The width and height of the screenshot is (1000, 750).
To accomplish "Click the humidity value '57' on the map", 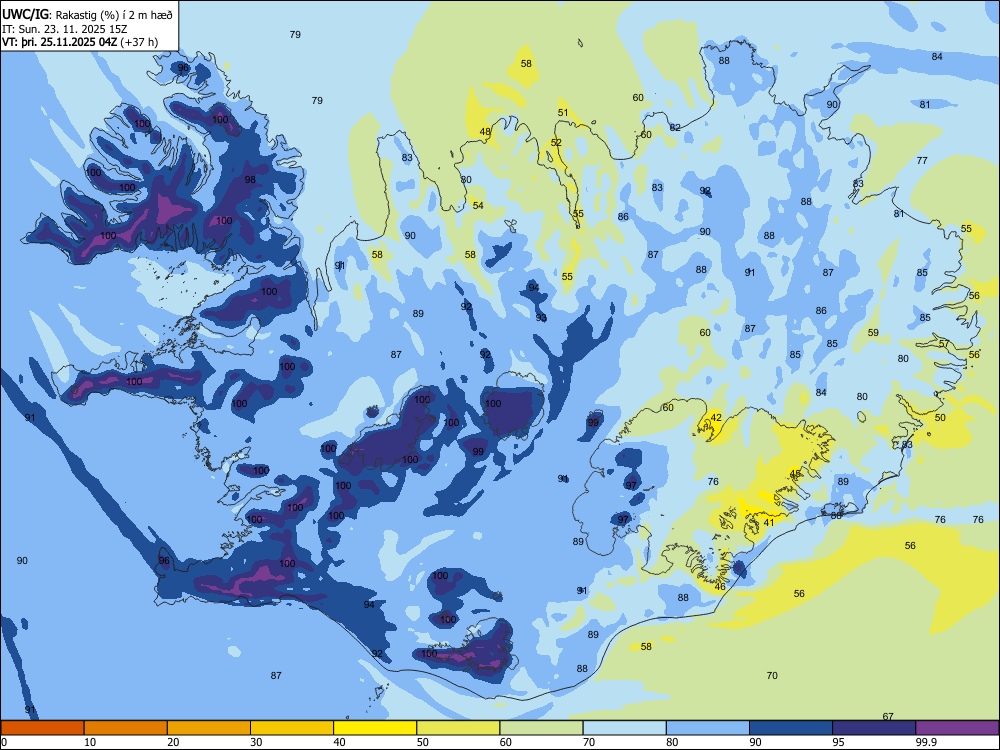I will coord(944,344).
